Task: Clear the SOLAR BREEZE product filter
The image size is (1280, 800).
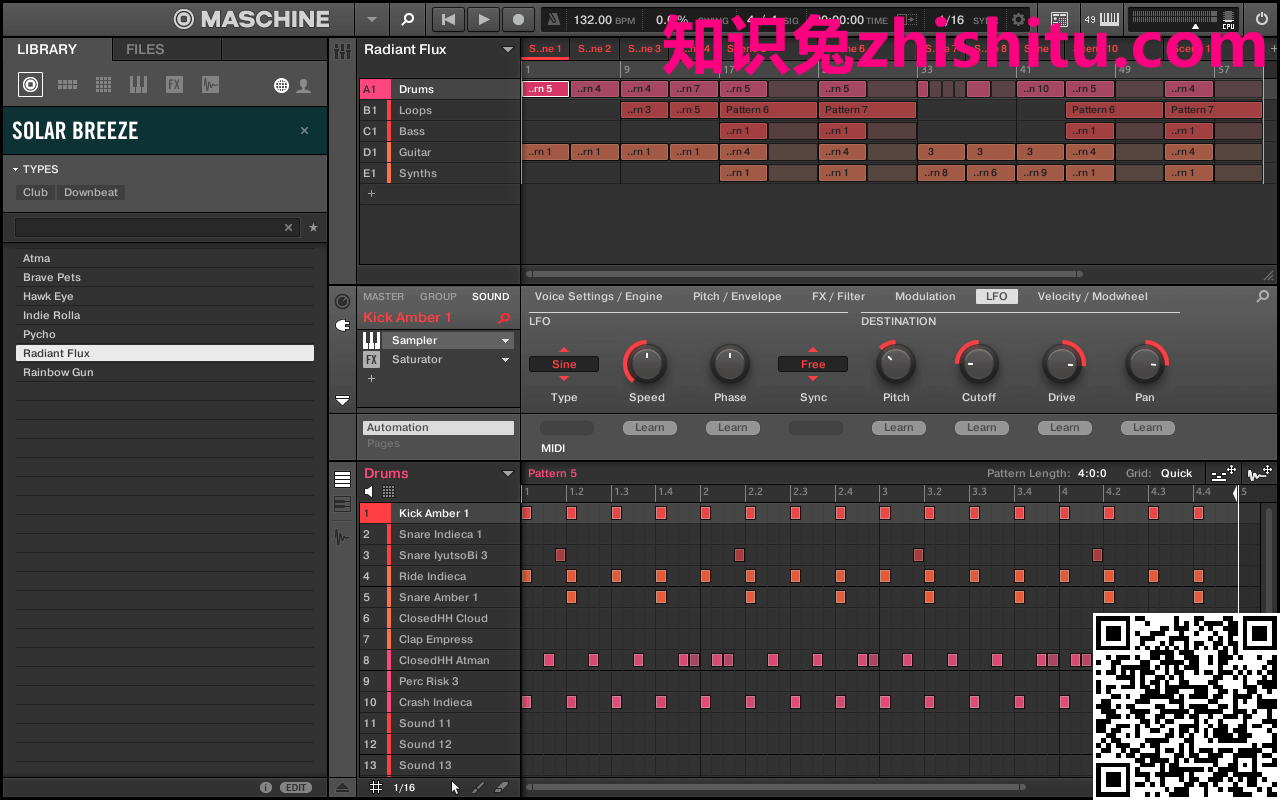Action: pyautogui.click(x=305, y=131)
